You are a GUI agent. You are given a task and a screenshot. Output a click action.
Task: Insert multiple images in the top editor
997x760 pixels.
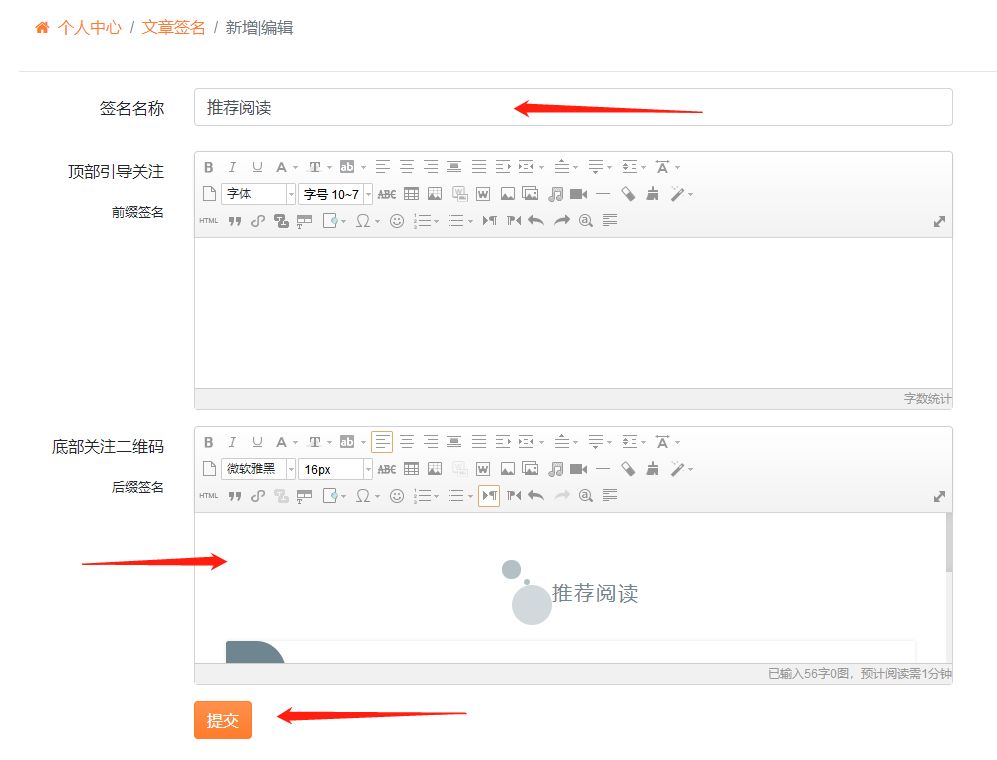(530, 194)
